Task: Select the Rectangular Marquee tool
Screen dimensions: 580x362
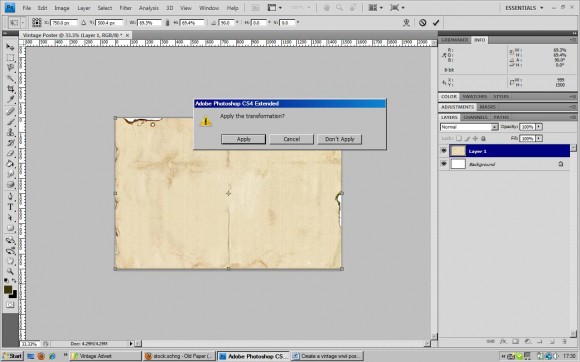Action: pyautogui.click(x=10, y=57)
